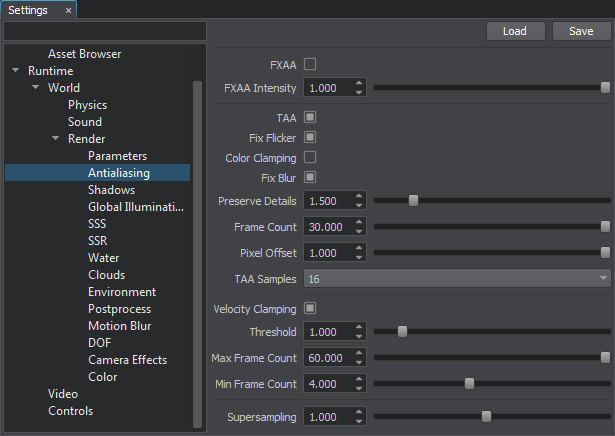The height and width of the screenshot is (436, 615).
Task: Click the Min Frame Count slider handle
Action: coord(469,383)
